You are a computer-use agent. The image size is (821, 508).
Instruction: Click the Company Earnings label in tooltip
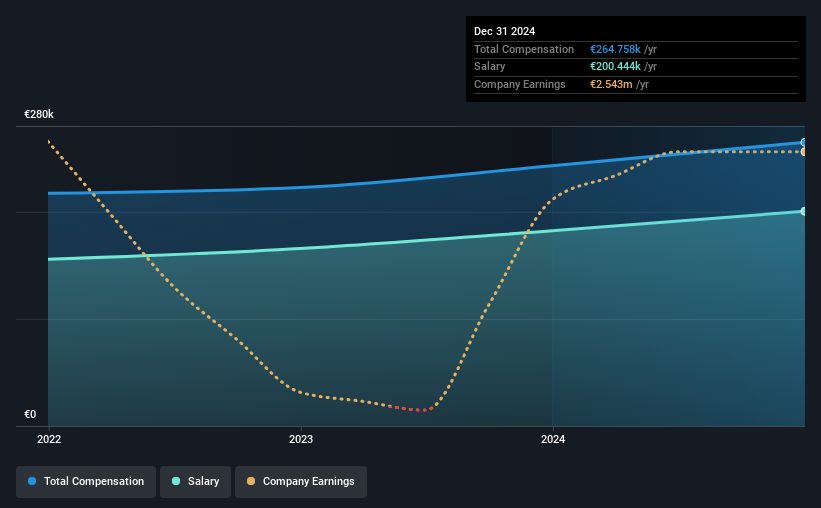519,84
